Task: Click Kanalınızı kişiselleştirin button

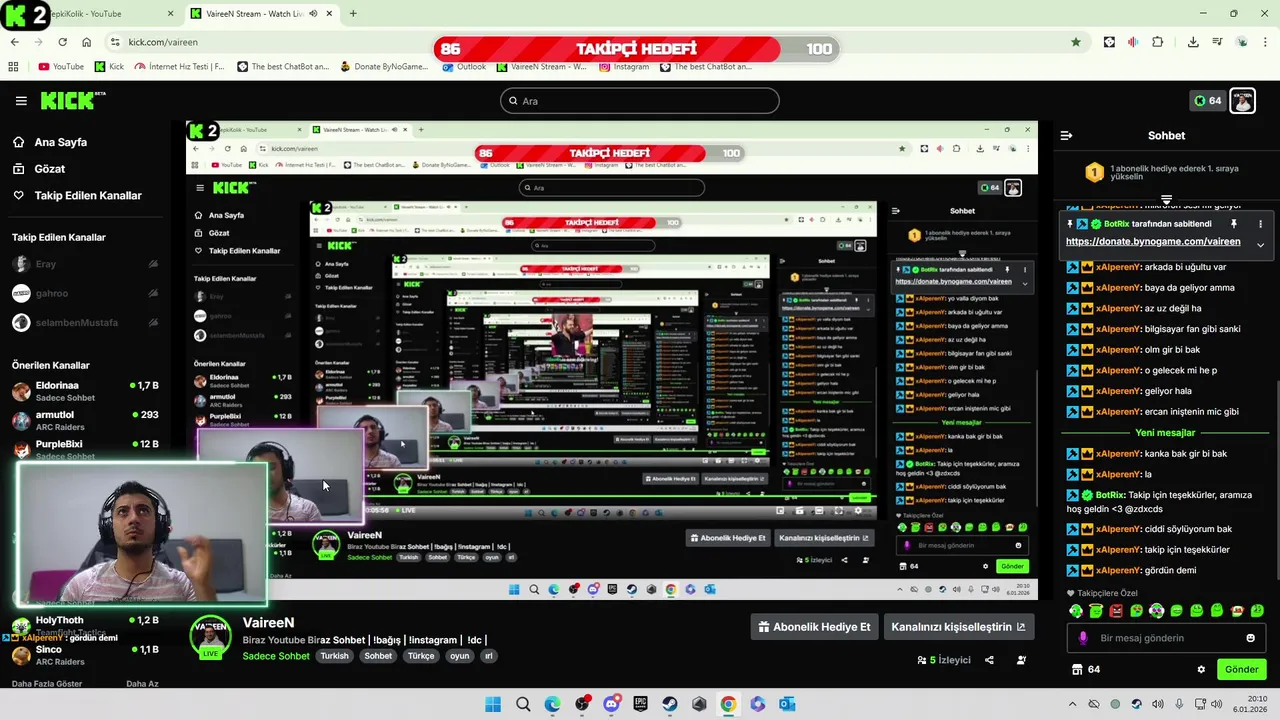Action: (958, 627)
